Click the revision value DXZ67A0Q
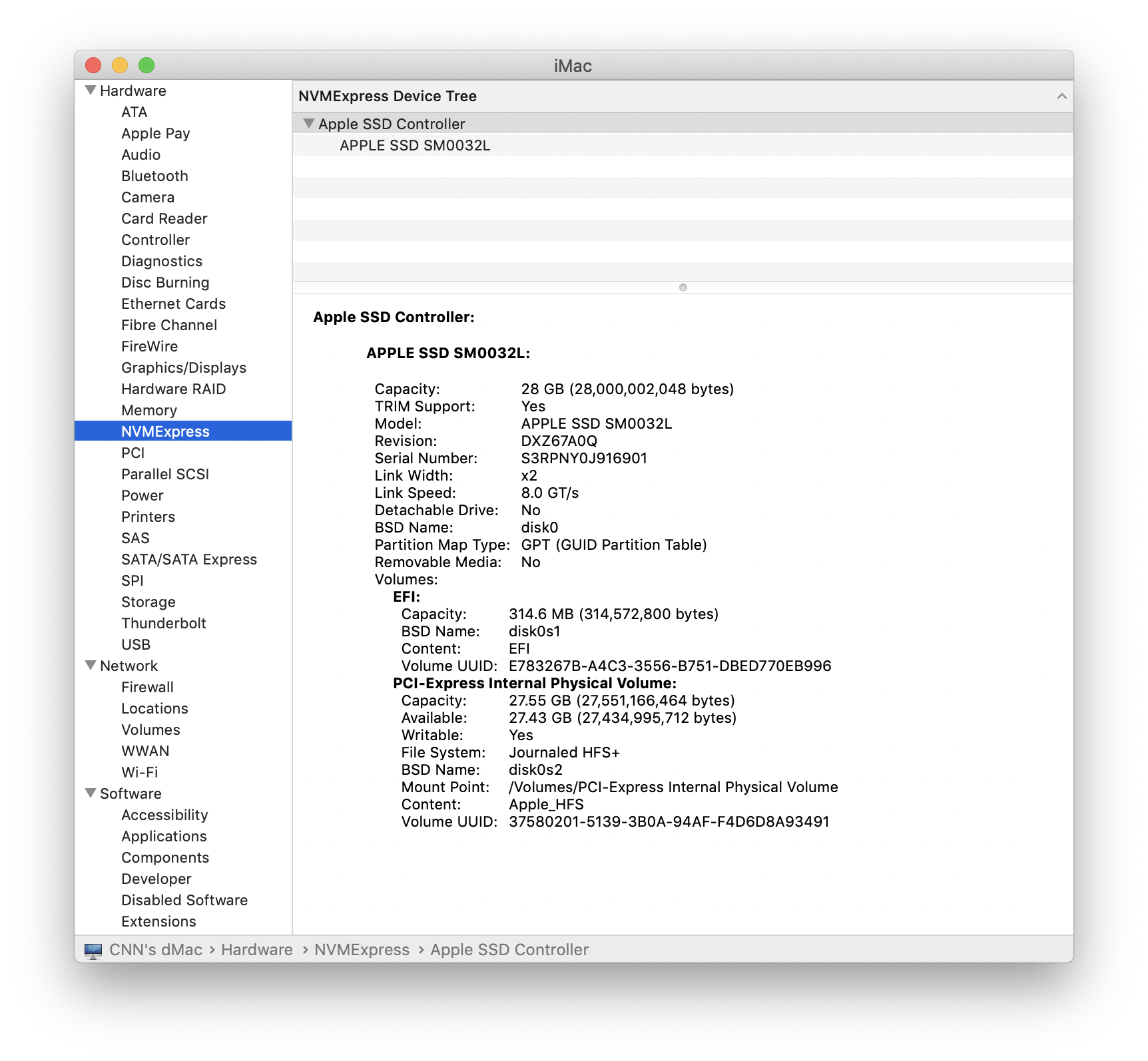 pyautogui.click(x=559, y=441)
